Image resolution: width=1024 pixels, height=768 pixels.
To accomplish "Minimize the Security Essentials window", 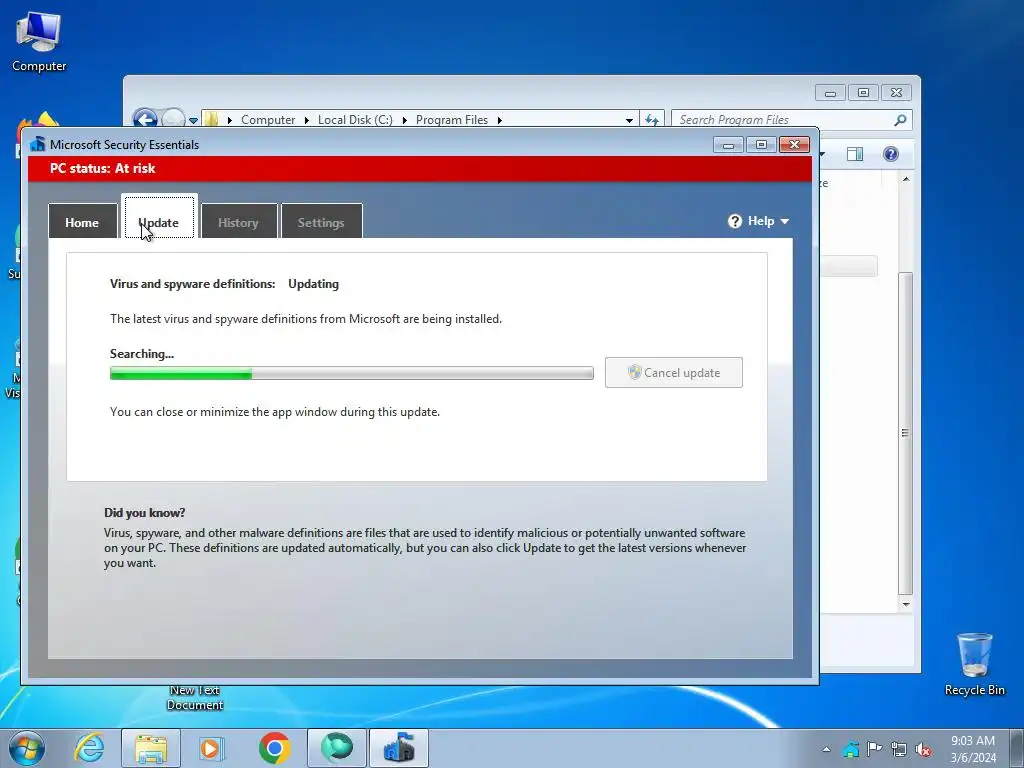I will [728, 144].
